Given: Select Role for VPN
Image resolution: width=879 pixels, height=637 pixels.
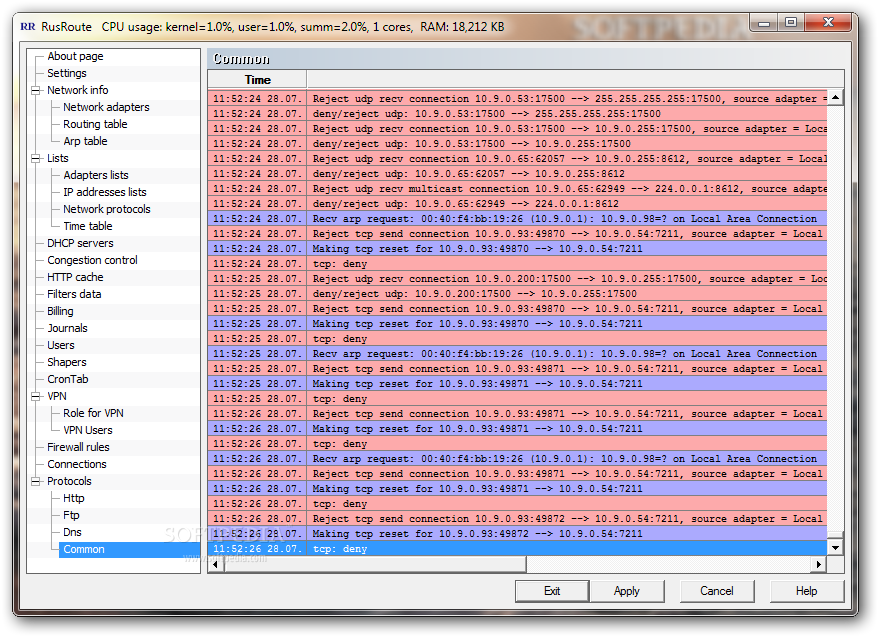Looking at the screenshot, I should click(93, 413).
